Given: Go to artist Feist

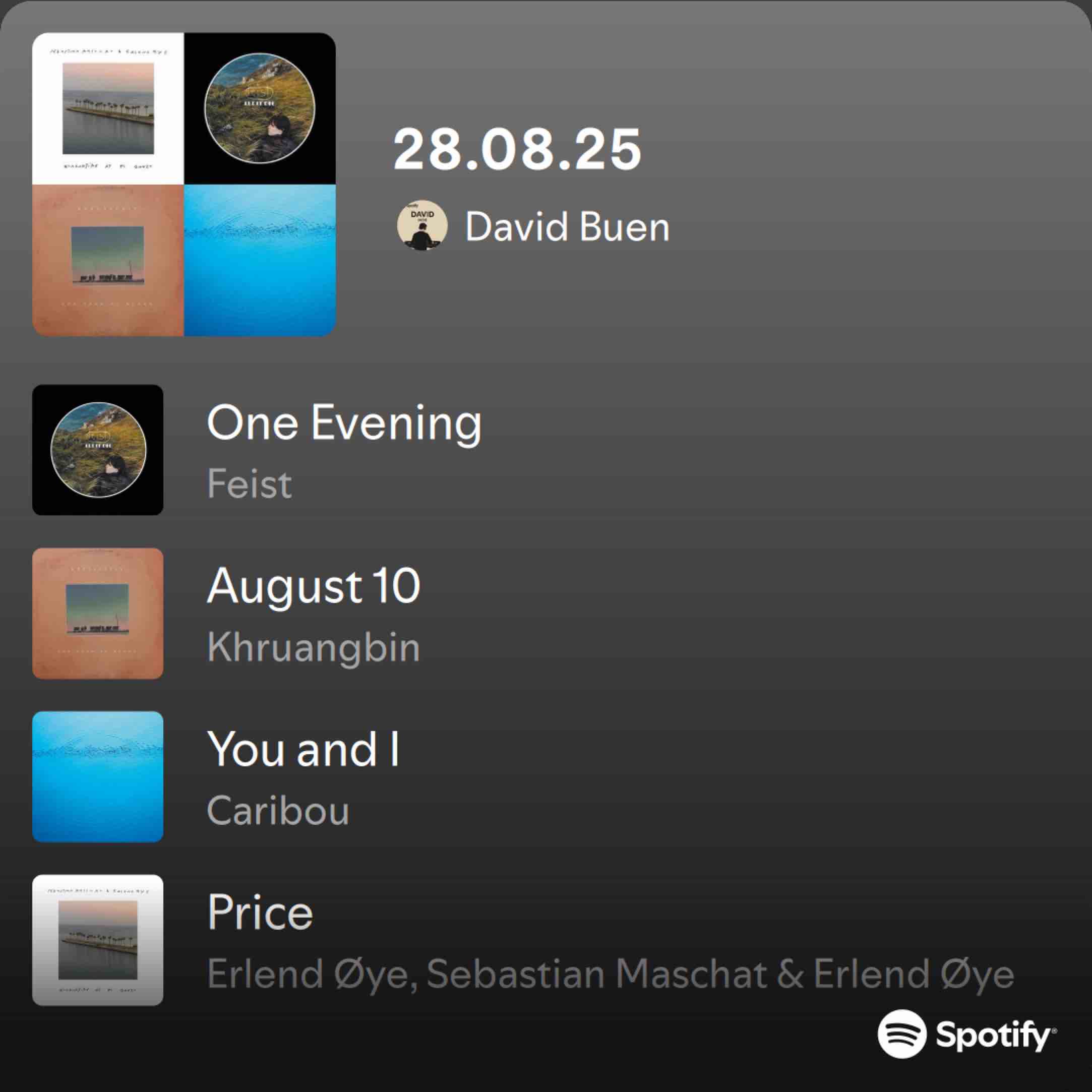Looking at the screenshot, I should (249, 484).
